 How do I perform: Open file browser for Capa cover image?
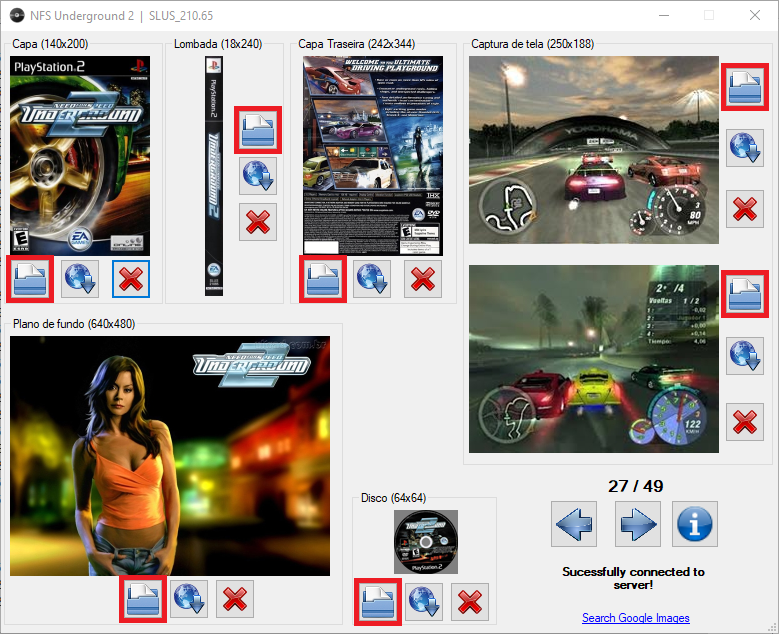tap(29, 278)
